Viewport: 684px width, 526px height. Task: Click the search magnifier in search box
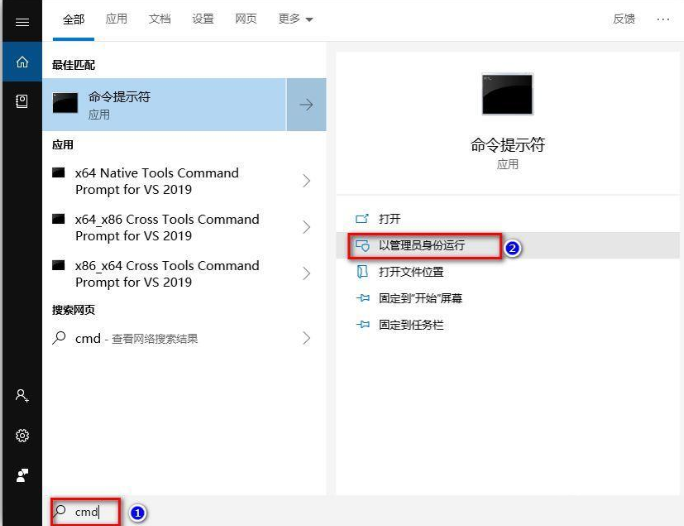60,511
